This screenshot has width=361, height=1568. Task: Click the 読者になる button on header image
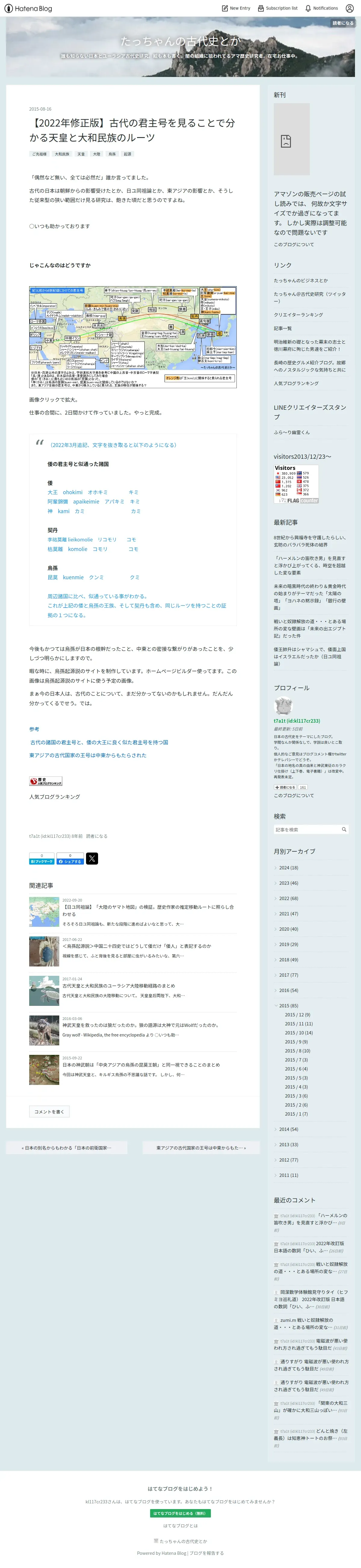(x=343, y=23)
